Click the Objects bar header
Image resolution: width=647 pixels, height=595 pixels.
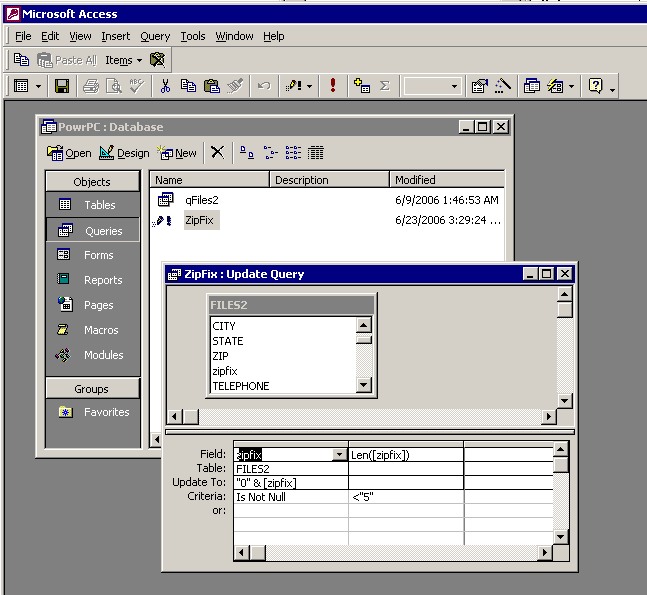(92, 182)
